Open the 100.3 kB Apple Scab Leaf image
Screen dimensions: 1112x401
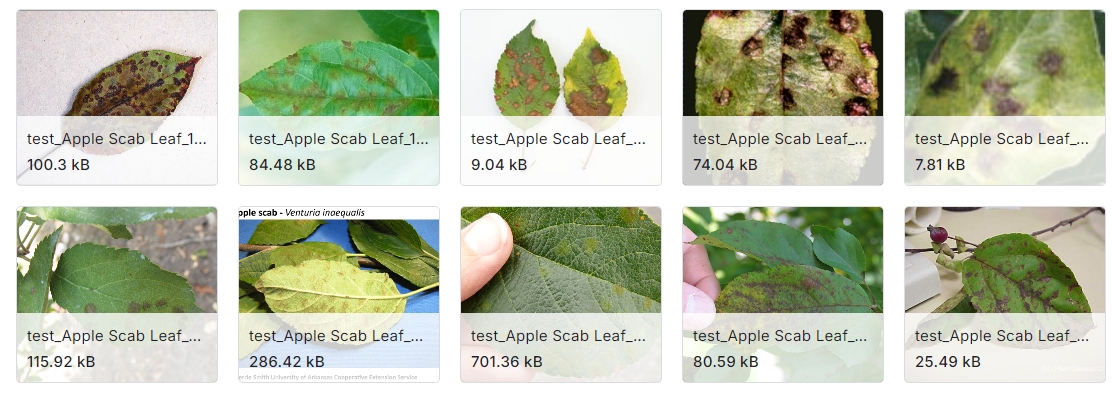(117, 97)
